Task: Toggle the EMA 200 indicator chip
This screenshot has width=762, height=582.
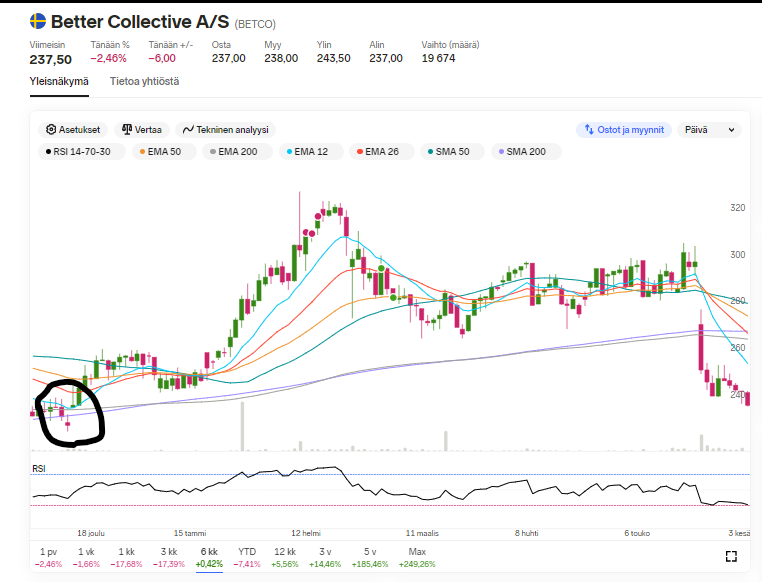Action: pos(238,152)
